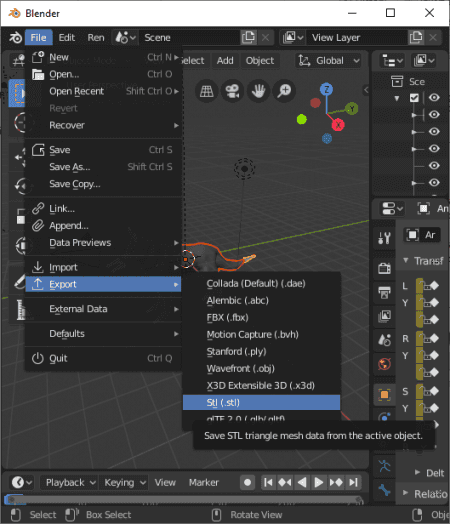The image size is (450, 524).
Task: Collapse the scene collection tree arrow
Action: 397,98
